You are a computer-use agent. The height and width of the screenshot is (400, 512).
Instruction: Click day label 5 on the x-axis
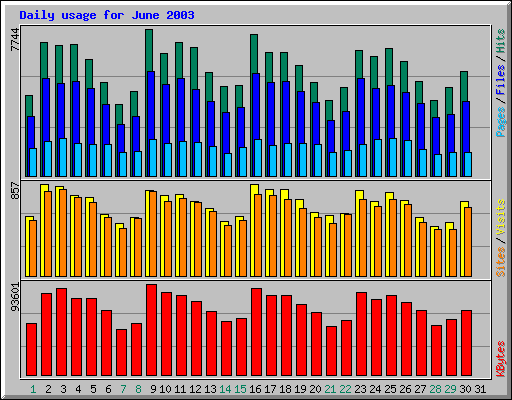tap(93, 389)
